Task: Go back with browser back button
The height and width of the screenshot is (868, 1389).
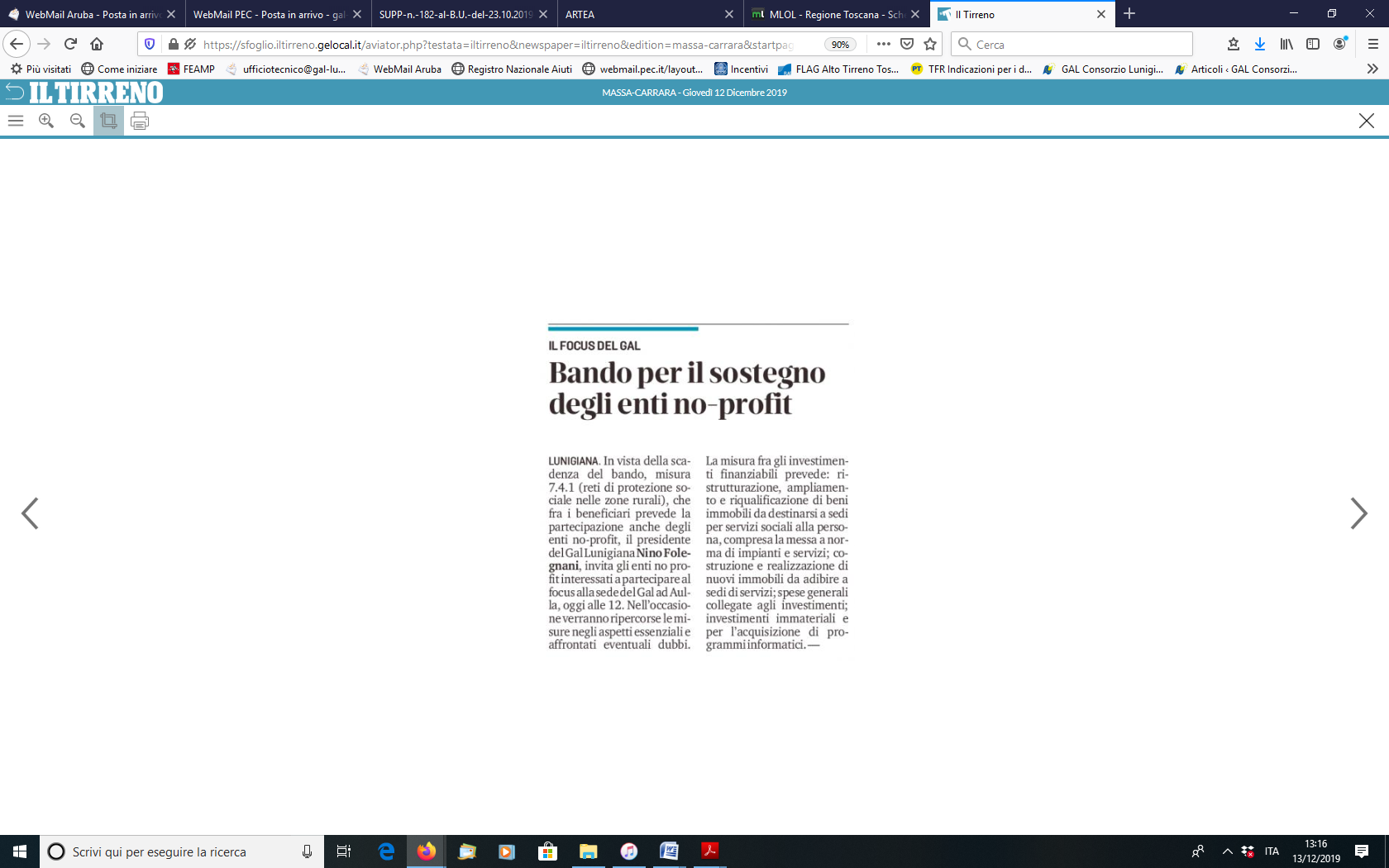Action: (x=17, y=44)
